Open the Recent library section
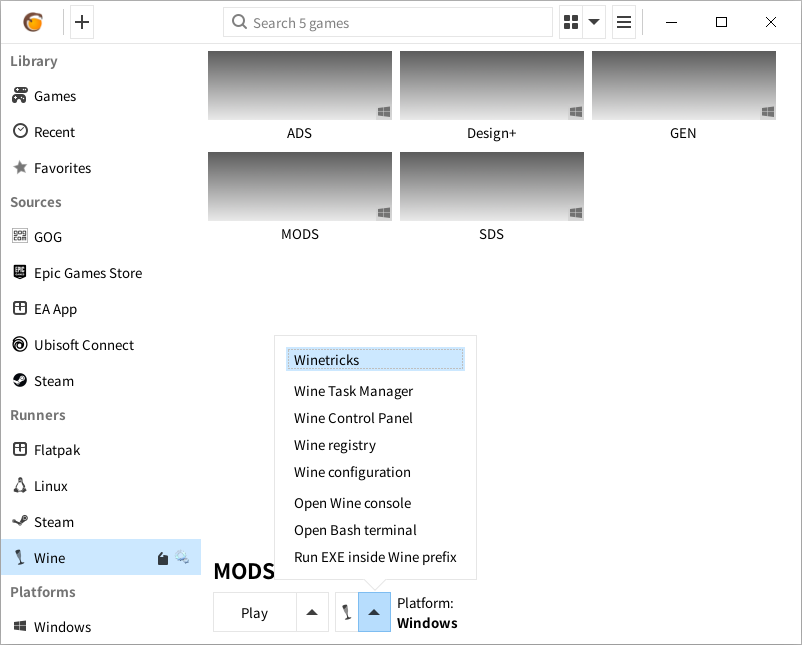 pos(101,132)
